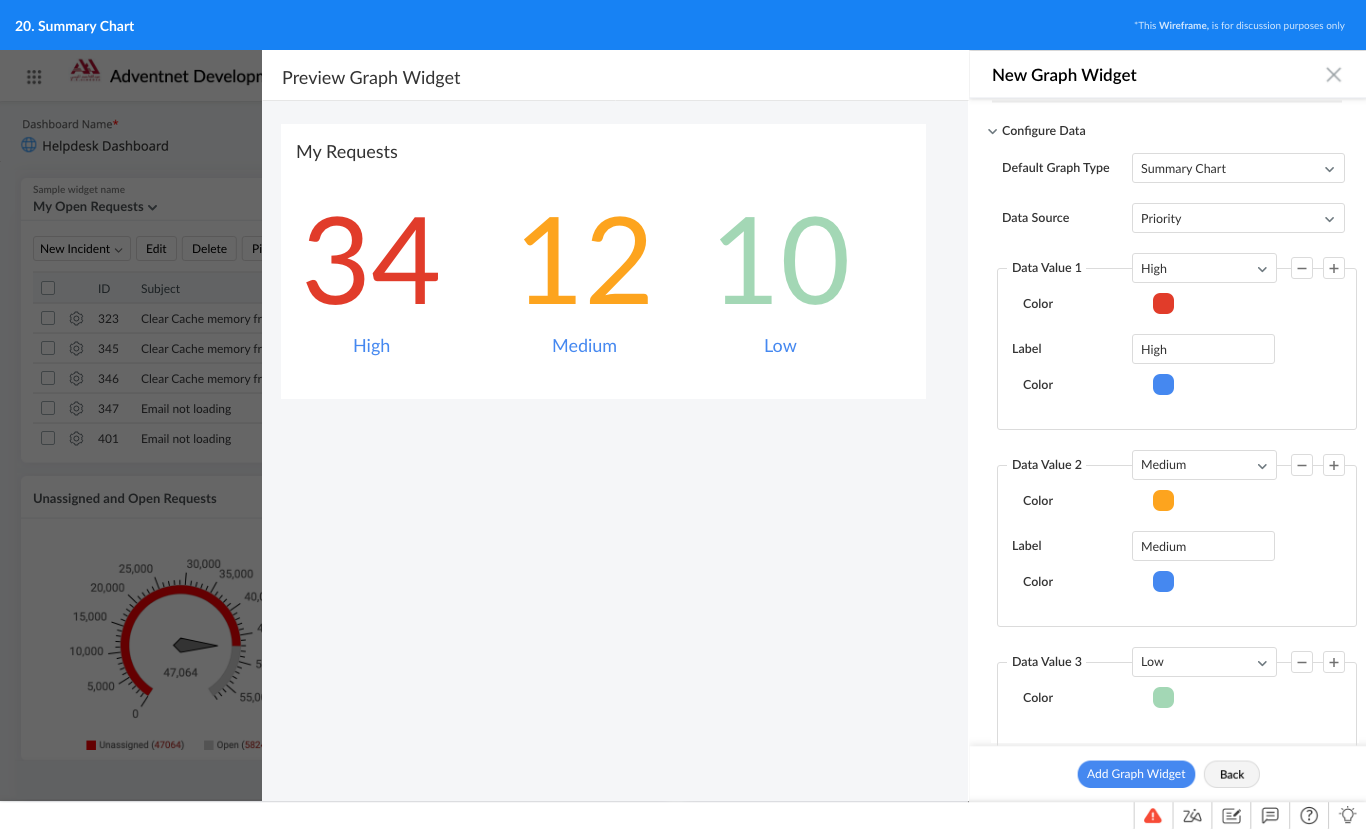Image resolution: width=1366 pixels, height=829 pixels.
Task: Open the apps grid icon
Action: click(34, 77)
